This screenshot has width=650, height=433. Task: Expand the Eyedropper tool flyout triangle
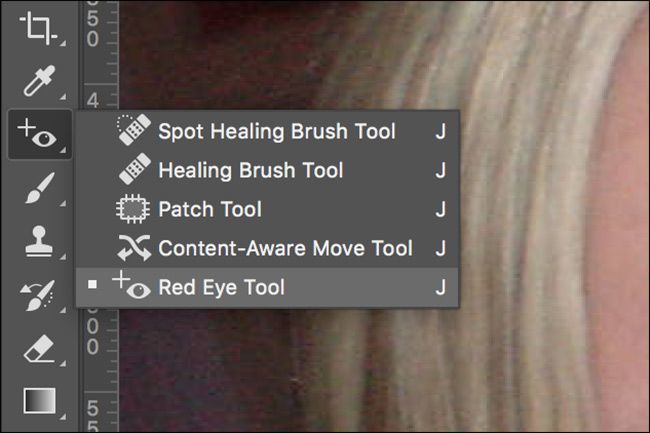(x=63, y=97)
